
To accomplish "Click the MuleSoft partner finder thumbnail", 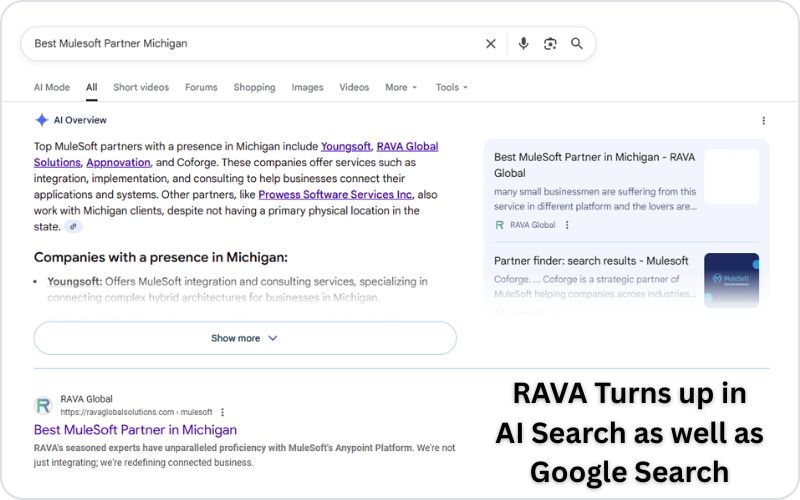I will 731,279.
